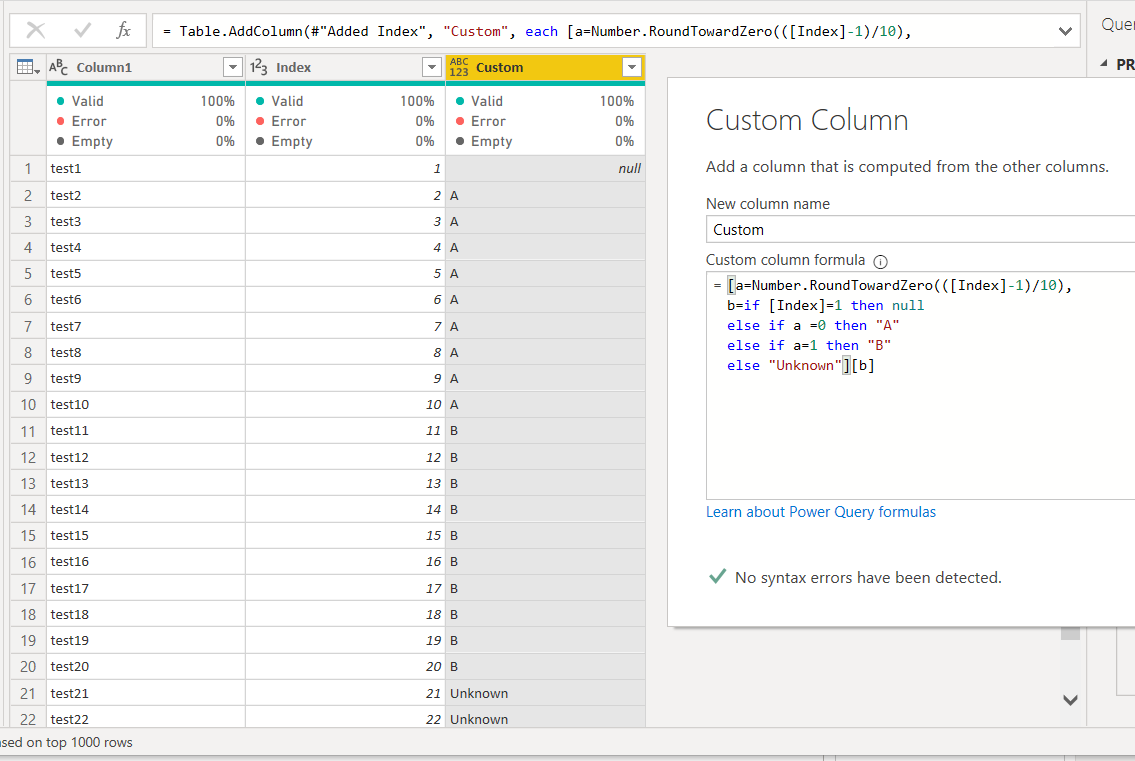Image resolution: width=1135 pixels, height=761 pixels.
Task: Click the 123 type icon on Index column
Action: [258, 67]
